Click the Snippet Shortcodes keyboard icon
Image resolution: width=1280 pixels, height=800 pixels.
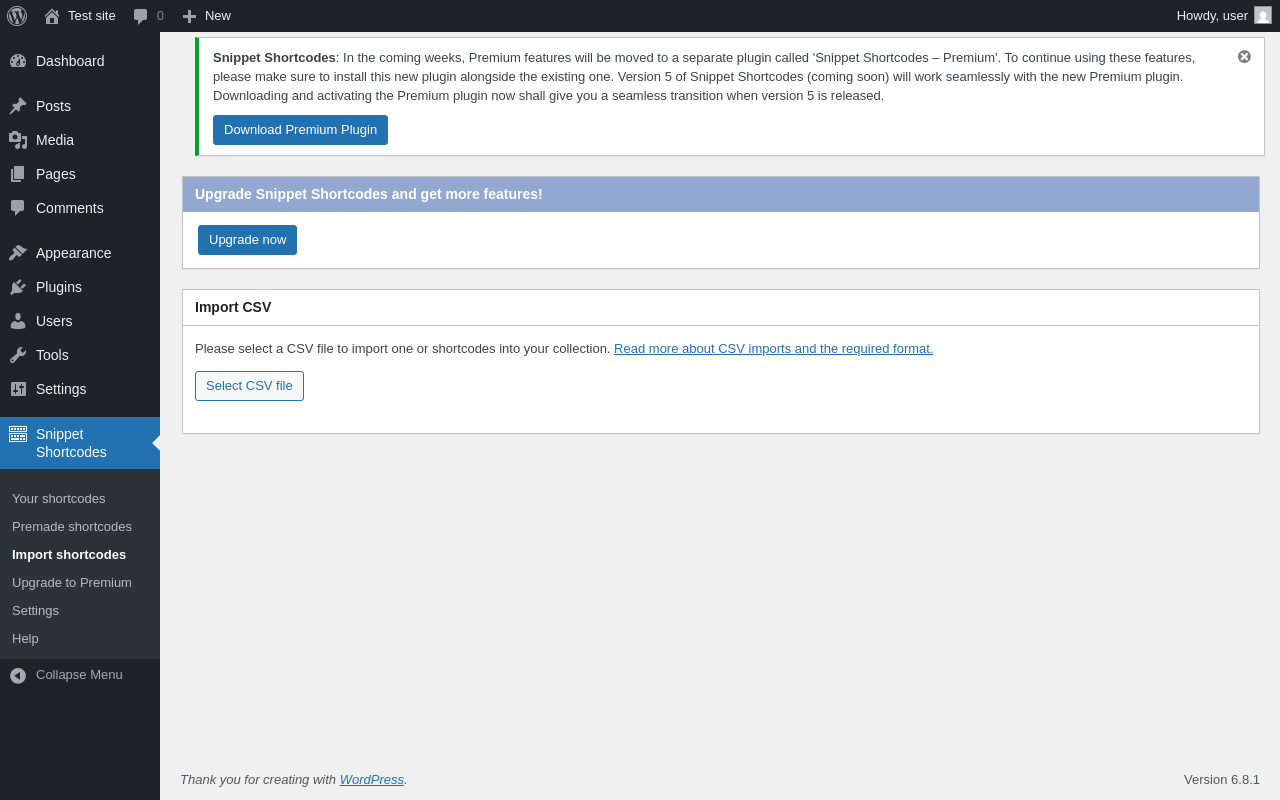pyautogui.click(x=18, y=434)
